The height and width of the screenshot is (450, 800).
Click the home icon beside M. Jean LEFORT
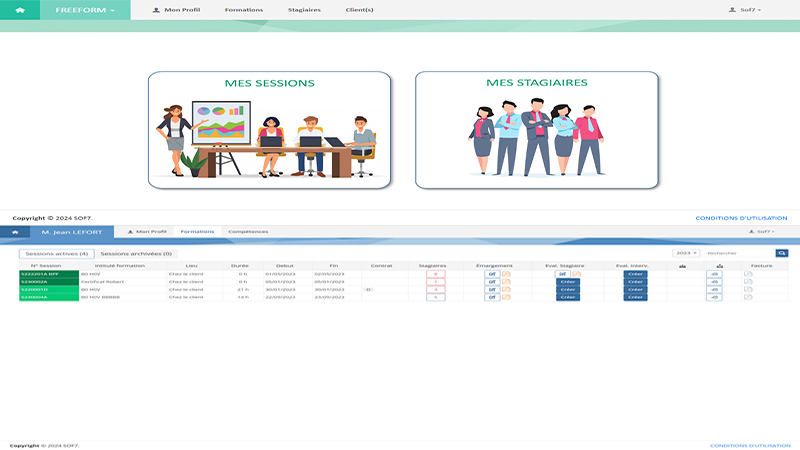pos(14,231)
